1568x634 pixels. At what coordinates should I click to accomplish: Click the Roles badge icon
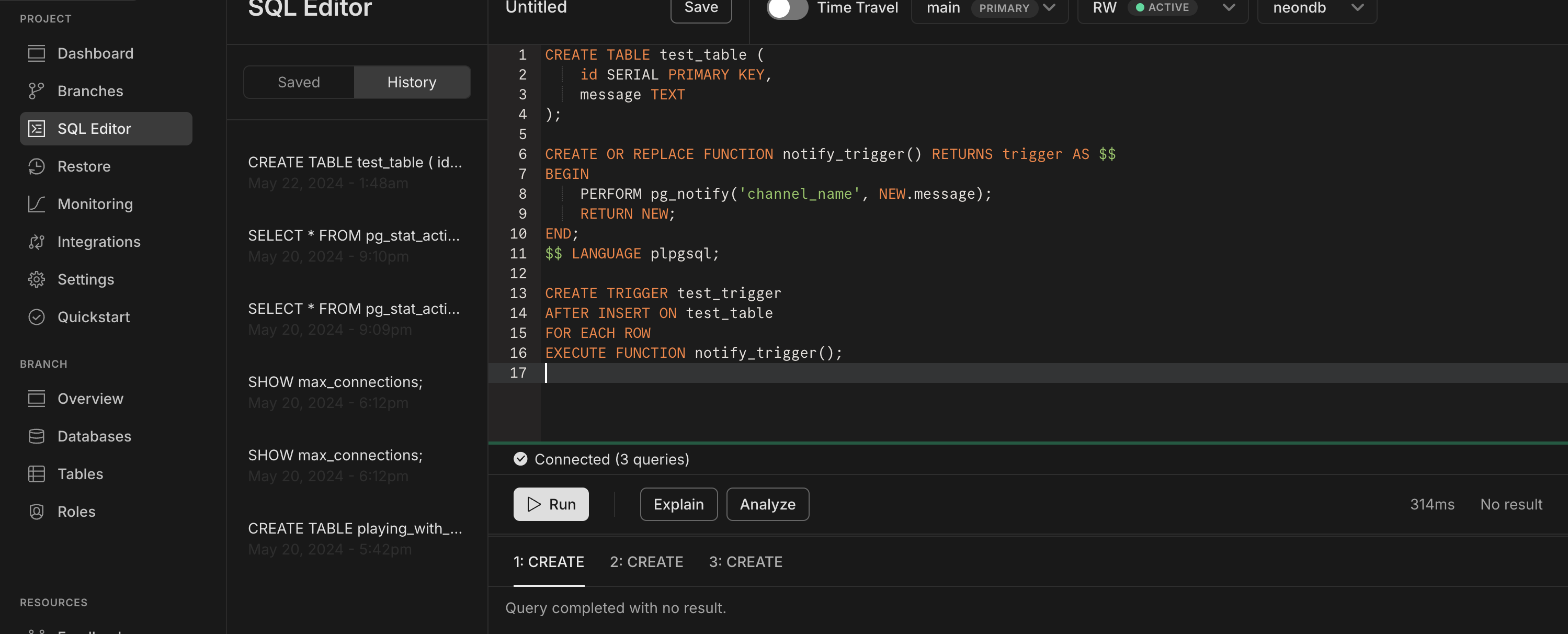(x=37, y=512)
